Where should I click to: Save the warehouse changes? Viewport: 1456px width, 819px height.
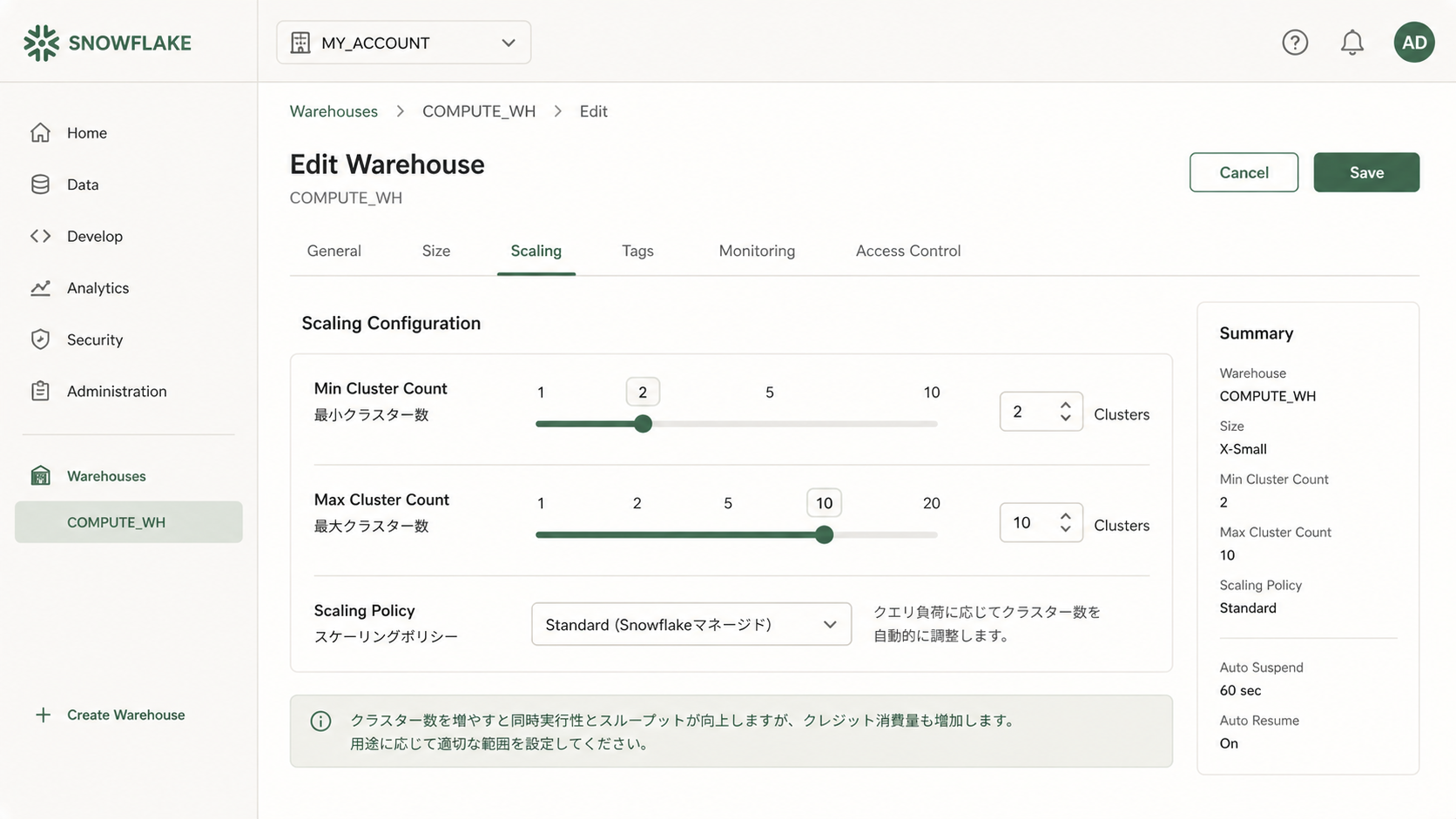tap(1365, 172)
